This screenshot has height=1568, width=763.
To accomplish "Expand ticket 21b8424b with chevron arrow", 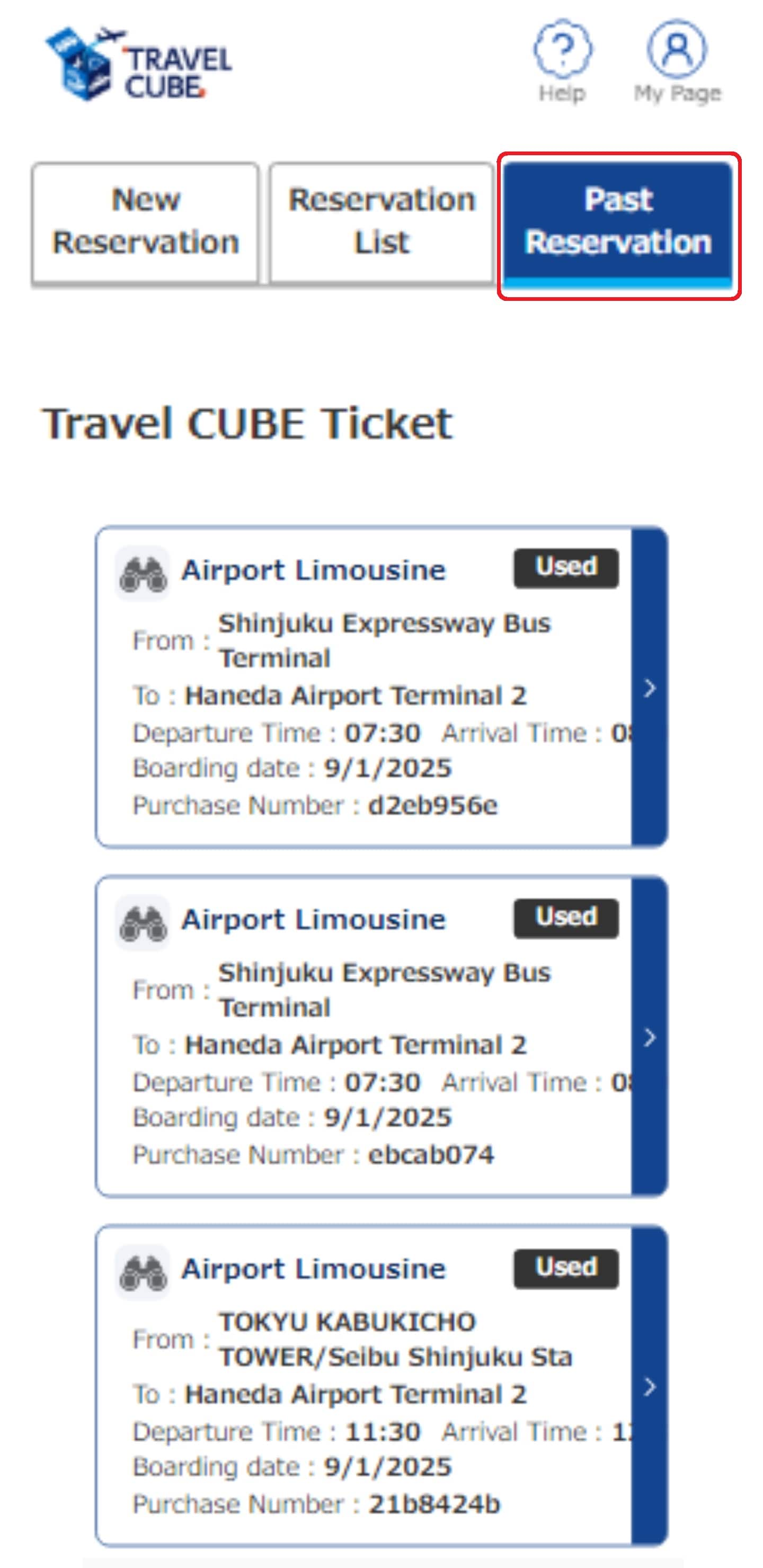I will coord(650,1387).
